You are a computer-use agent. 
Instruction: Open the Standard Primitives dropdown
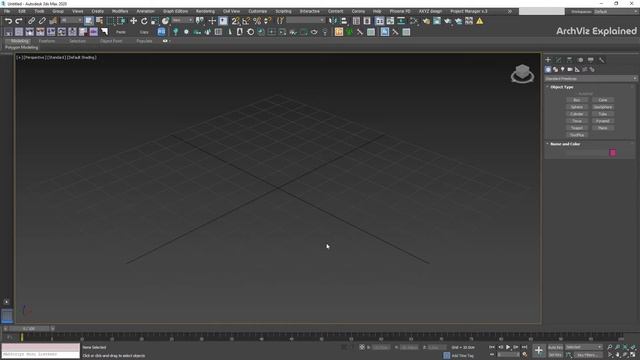(591, 78)
